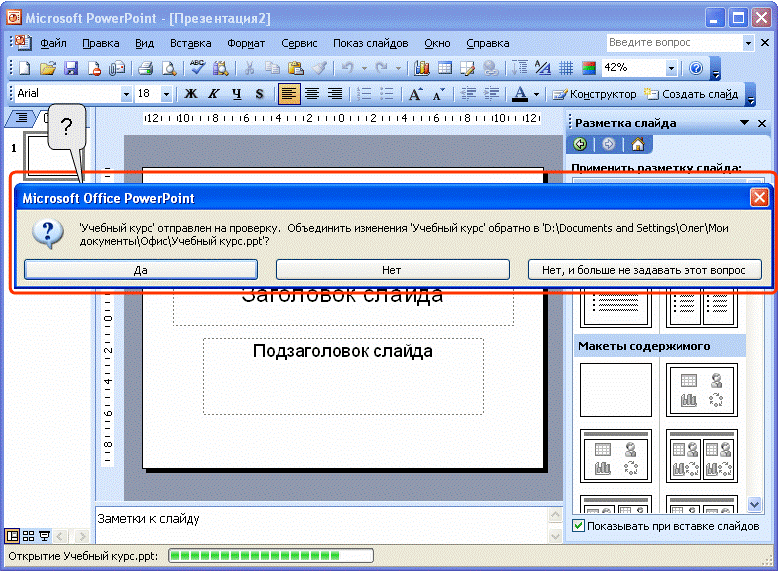Viewport: 778px width, 571px height.
Task: Click the 'Да' button in the dialog
Action: [141, 270]
